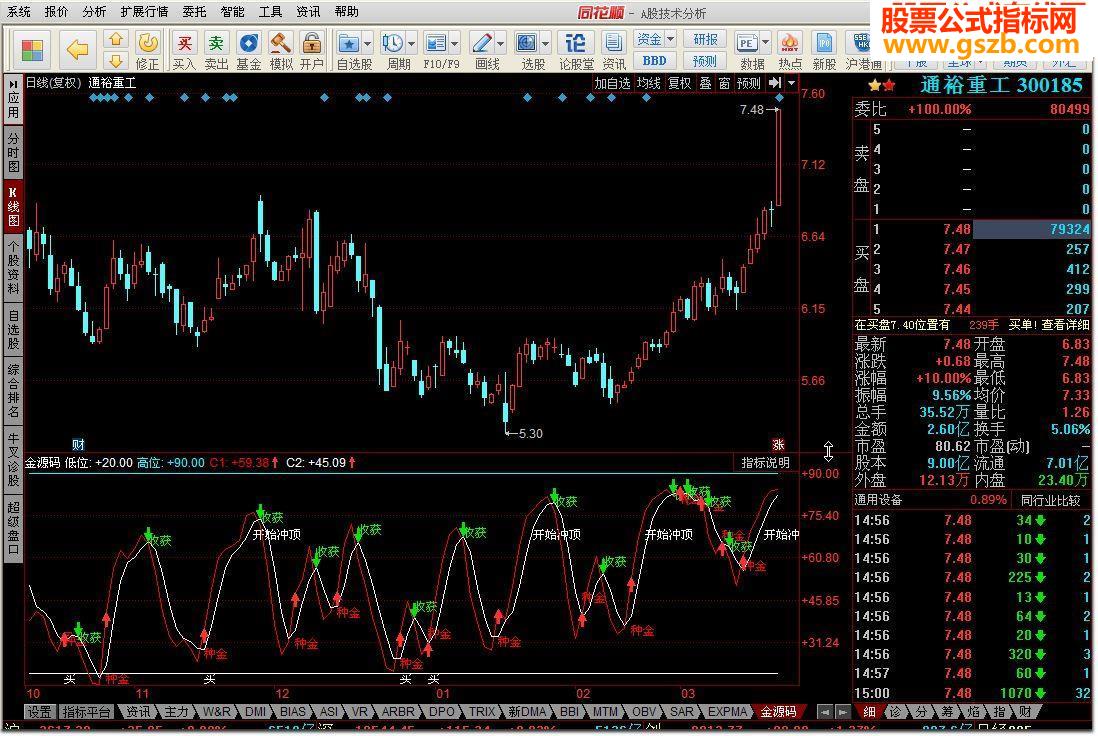1098x736 pixels.
Task: Click the skip-to-end arrow icon above chart
Action: click(x=774, y=83)
